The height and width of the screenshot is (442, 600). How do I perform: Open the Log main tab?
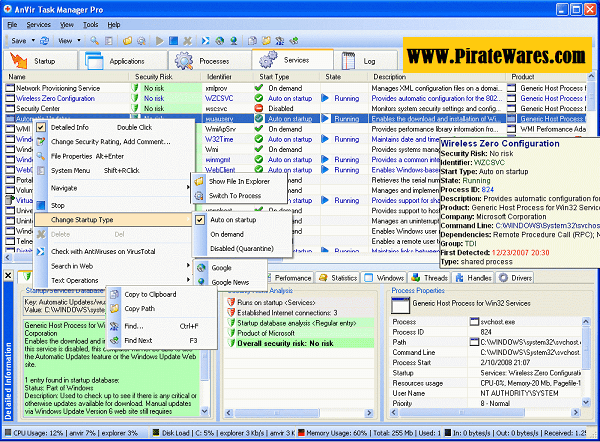(x=365, y=61)
